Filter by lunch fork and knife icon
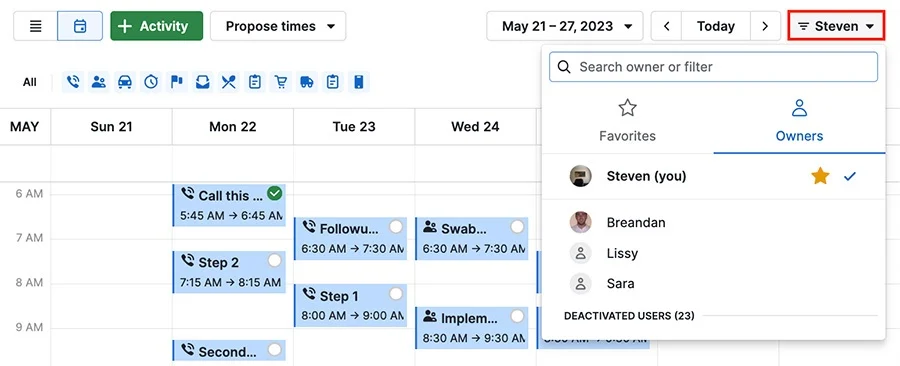 coord(228,82)
